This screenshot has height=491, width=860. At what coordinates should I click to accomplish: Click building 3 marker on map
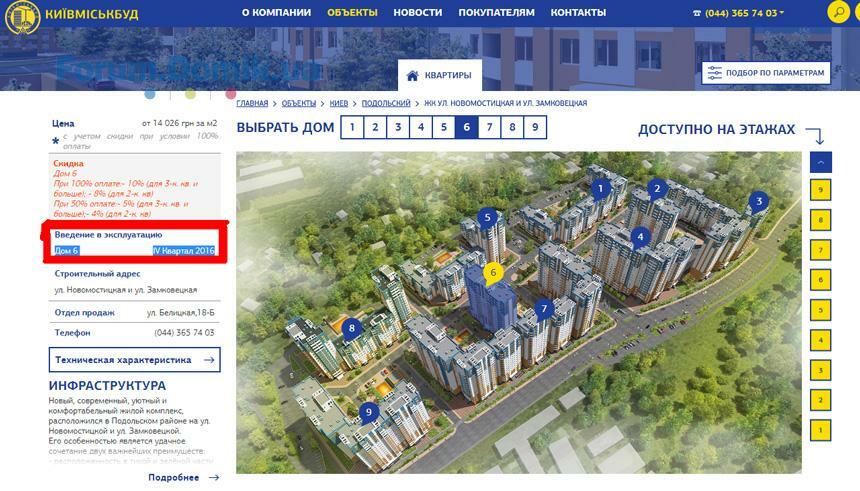(x=759, y=201)
